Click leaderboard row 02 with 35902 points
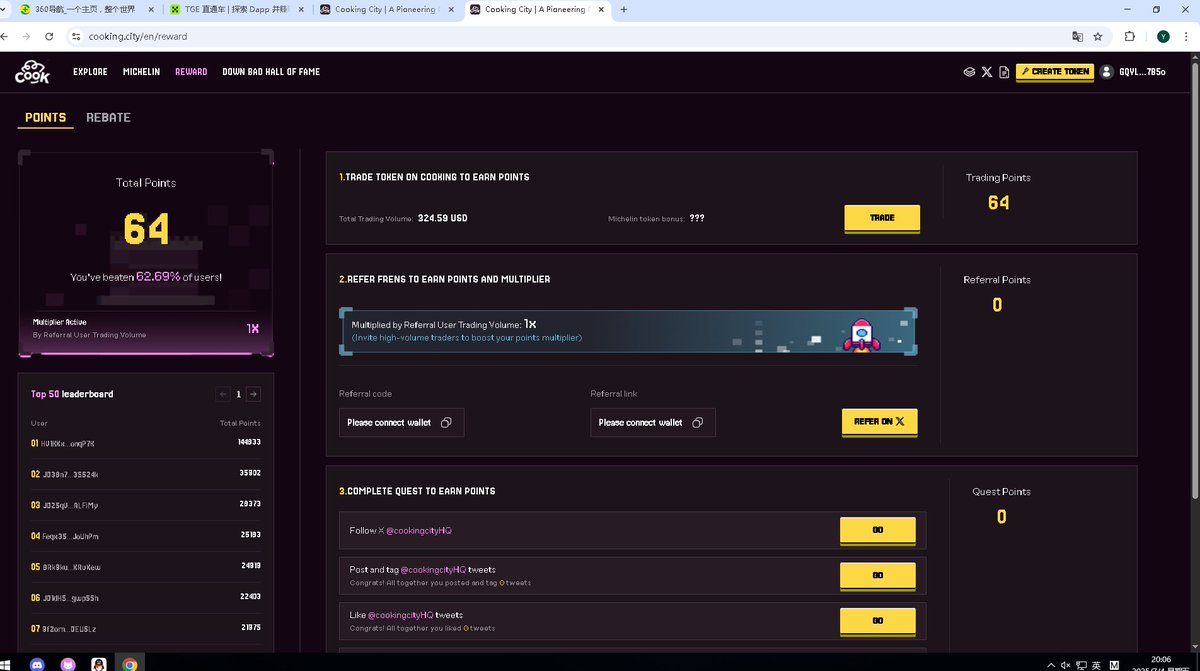The height and width of the screenshot is (671, 1200). click(x=146, y=474)
